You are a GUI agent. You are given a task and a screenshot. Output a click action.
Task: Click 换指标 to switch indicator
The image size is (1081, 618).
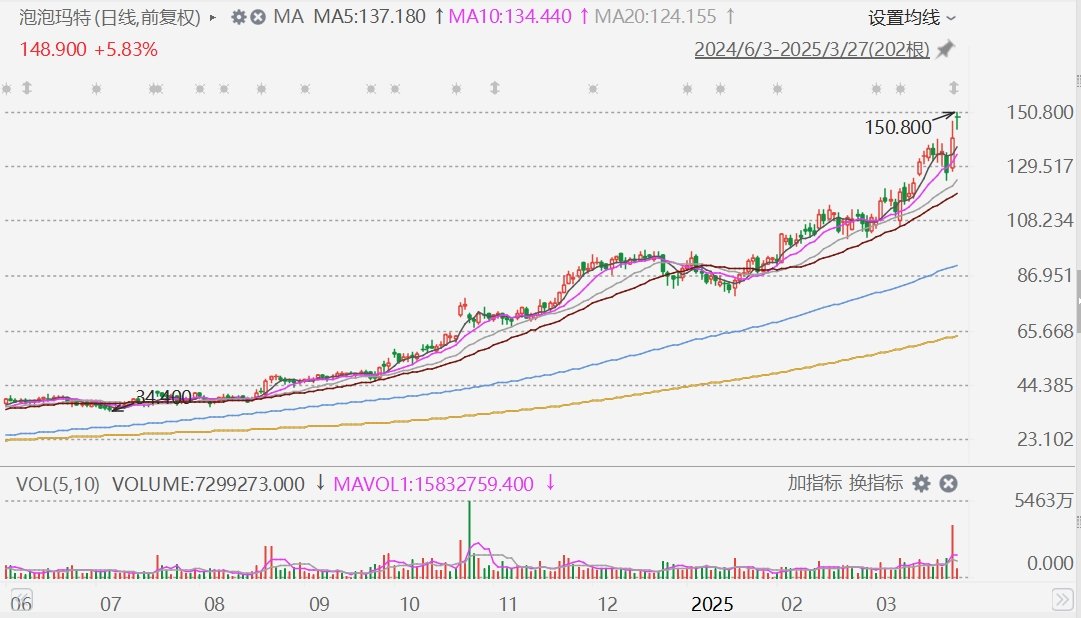(876, 483)
